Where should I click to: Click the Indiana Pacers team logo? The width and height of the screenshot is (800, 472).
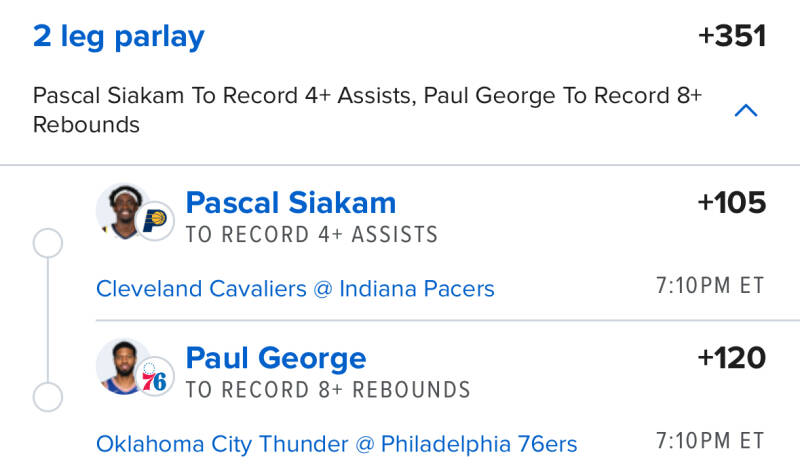[155, 221]
